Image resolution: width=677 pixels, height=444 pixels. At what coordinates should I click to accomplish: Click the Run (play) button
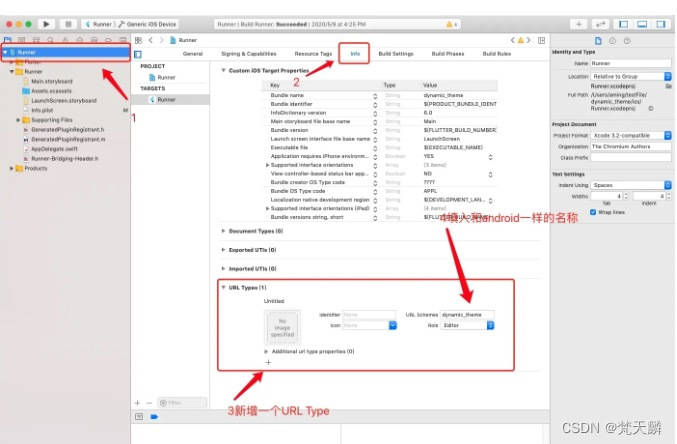tap(46, 24)
